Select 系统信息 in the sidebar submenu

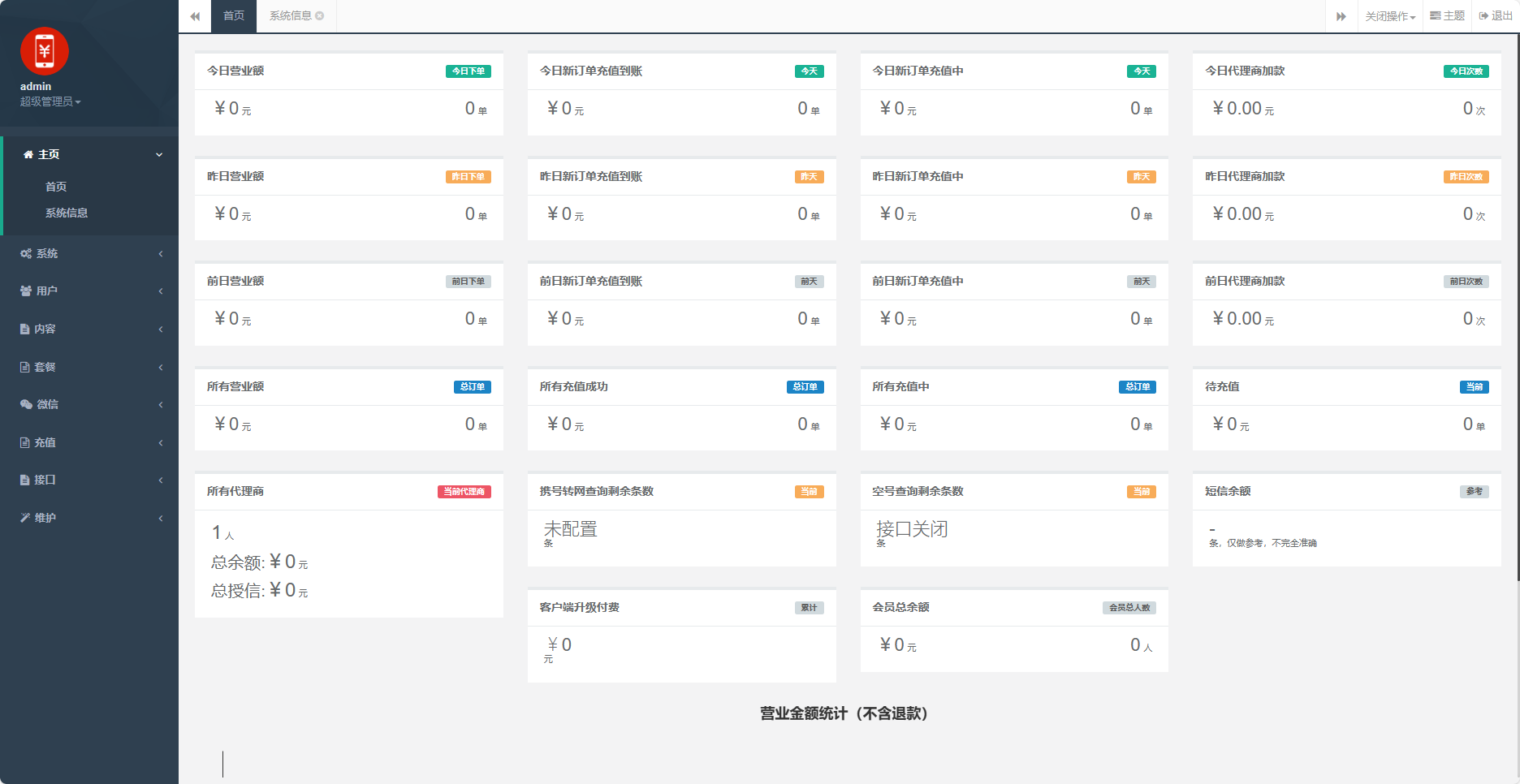(x=67, y=213)
